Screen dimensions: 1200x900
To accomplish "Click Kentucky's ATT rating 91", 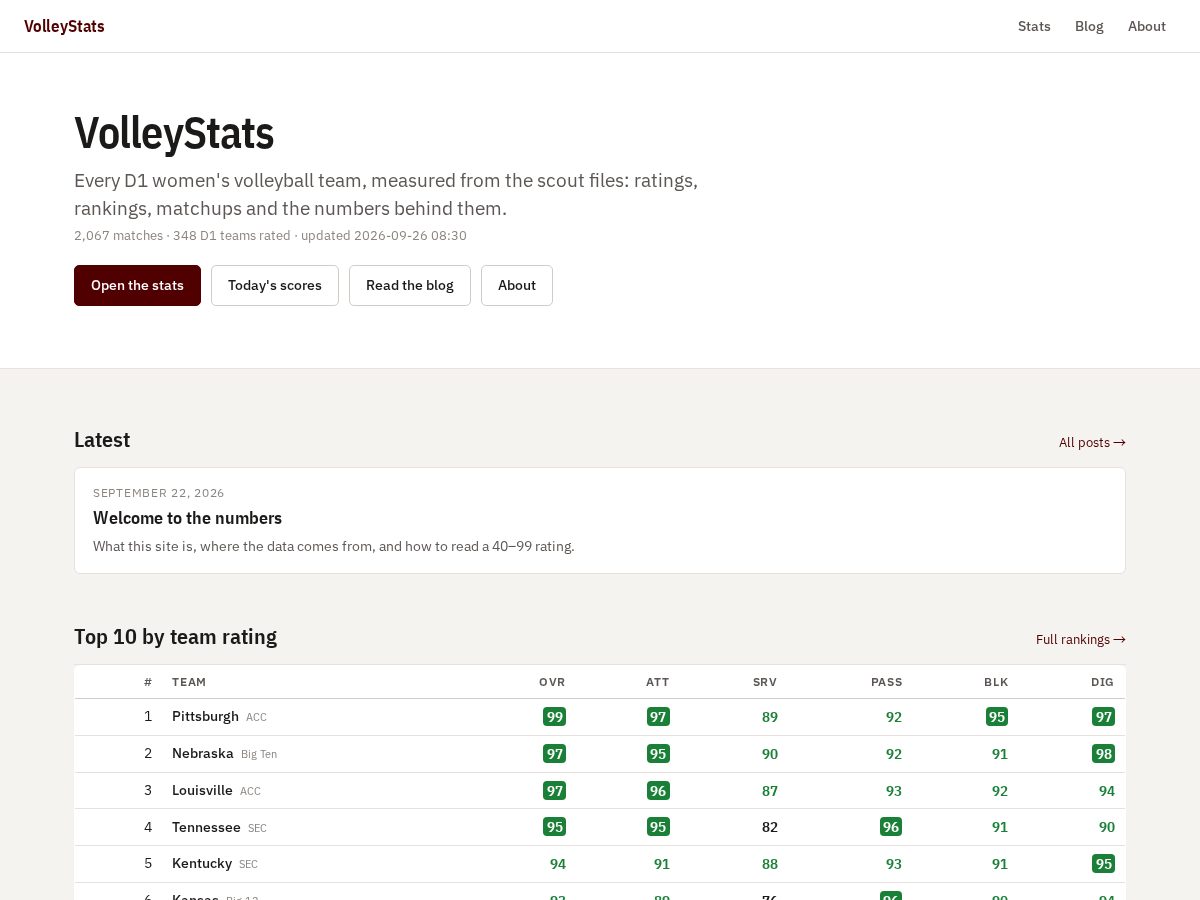I will [x=662, y=863].
